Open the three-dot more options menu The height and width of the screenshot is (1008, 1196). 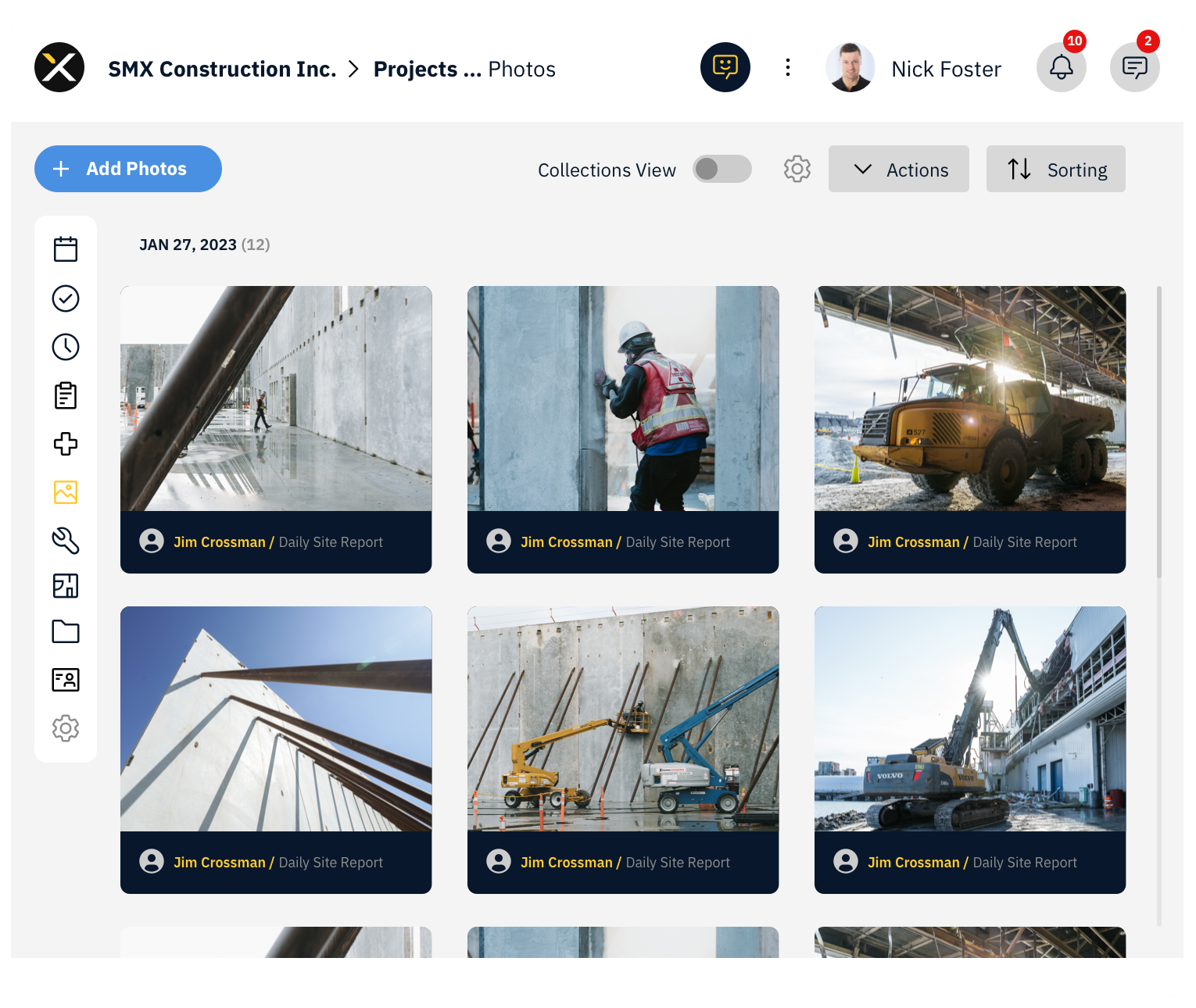tap(788, 67)
